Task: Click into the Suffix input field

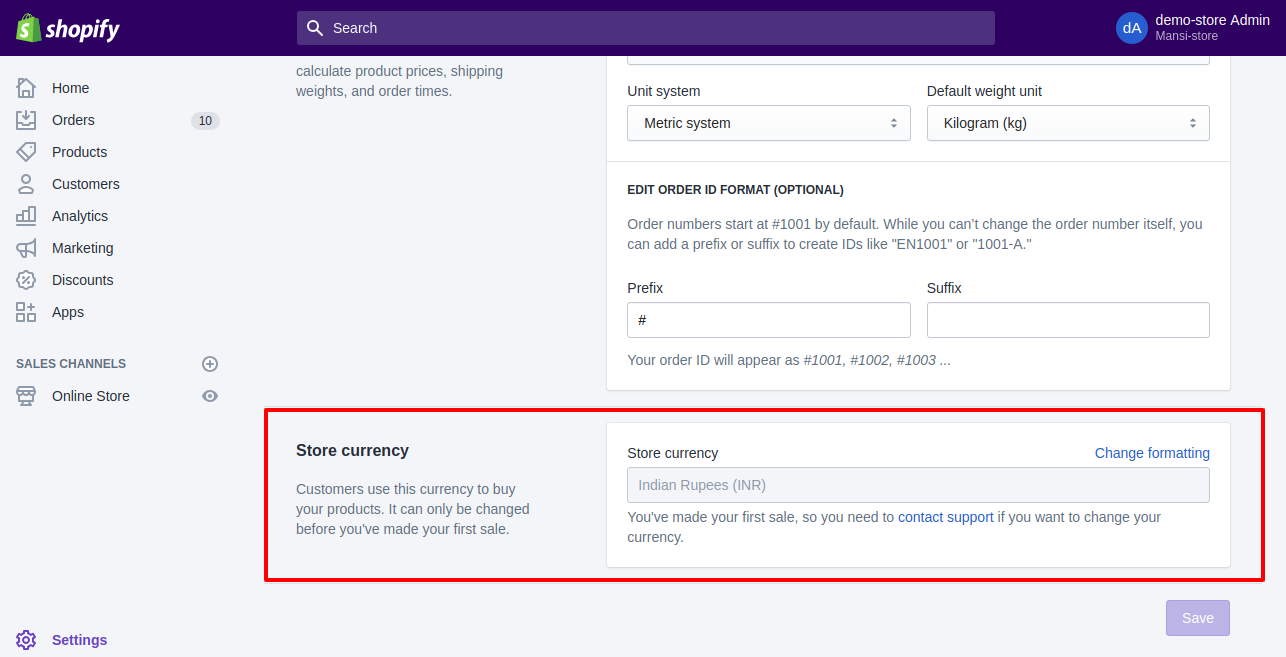Action: point(1068,320)
